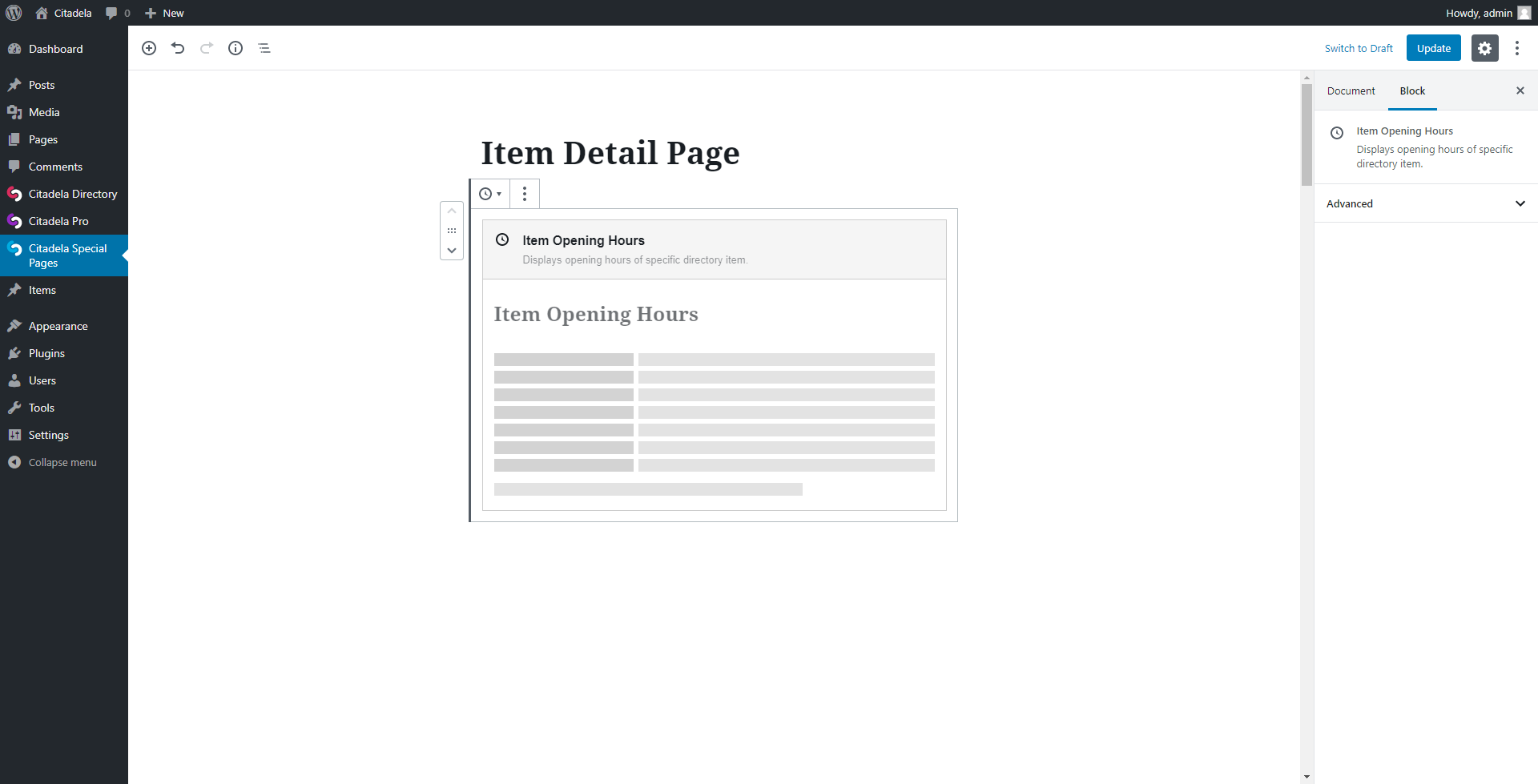The image size is (1538, 784).
Task: Select the Block tab
Action: pyautogui.click(x=1412, y=90)
